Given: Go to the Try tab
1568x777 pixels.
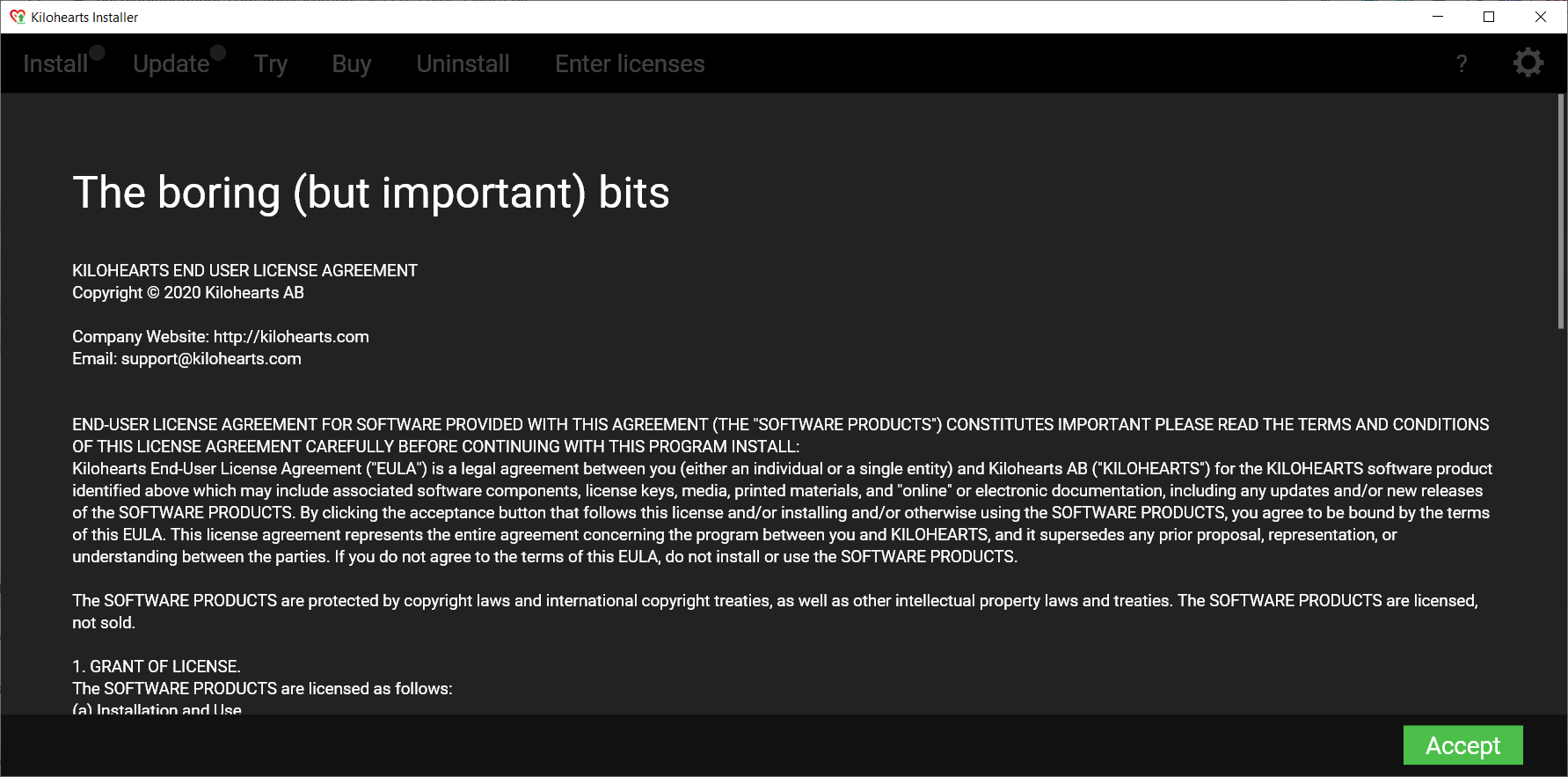Looking at the screenshot, I should click(271, 64).
